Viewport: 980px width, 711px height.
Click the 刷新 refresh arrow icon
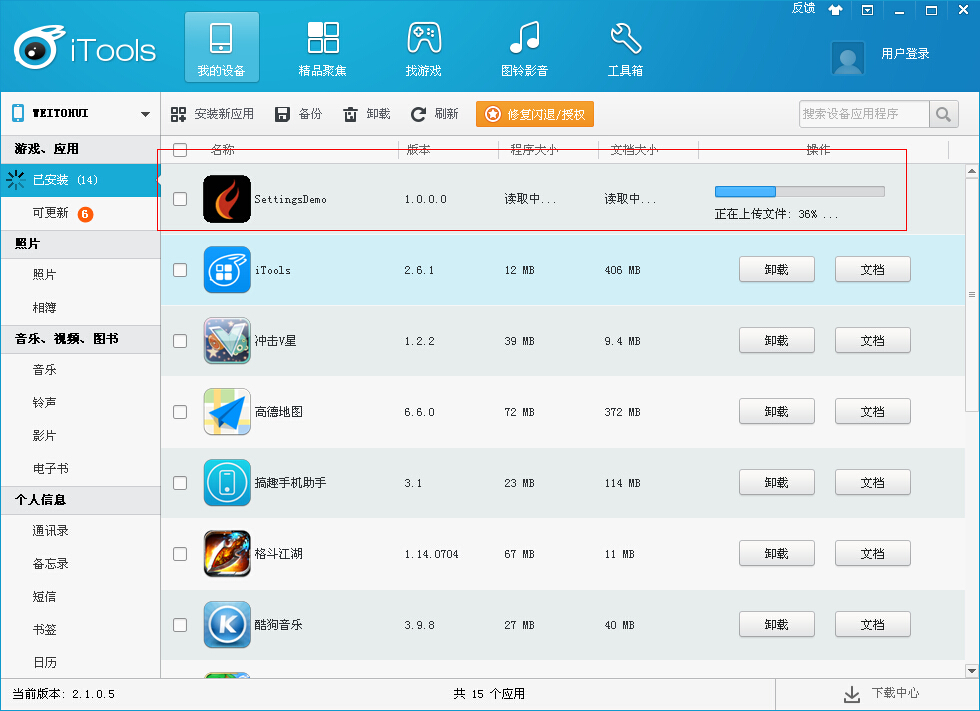(418, 114)
